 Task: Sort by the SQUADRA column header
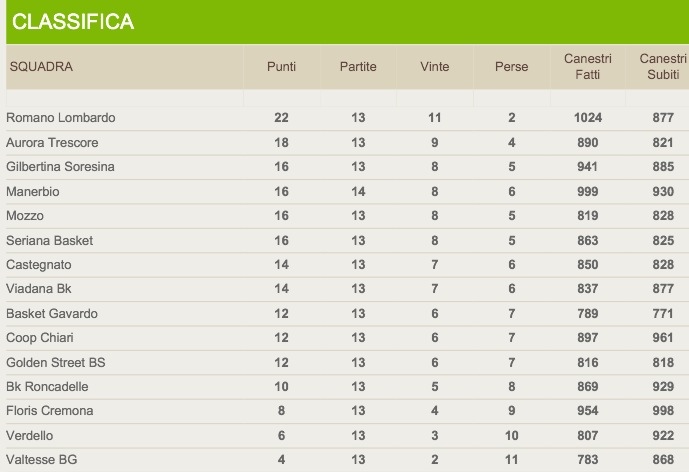[41, 67]
